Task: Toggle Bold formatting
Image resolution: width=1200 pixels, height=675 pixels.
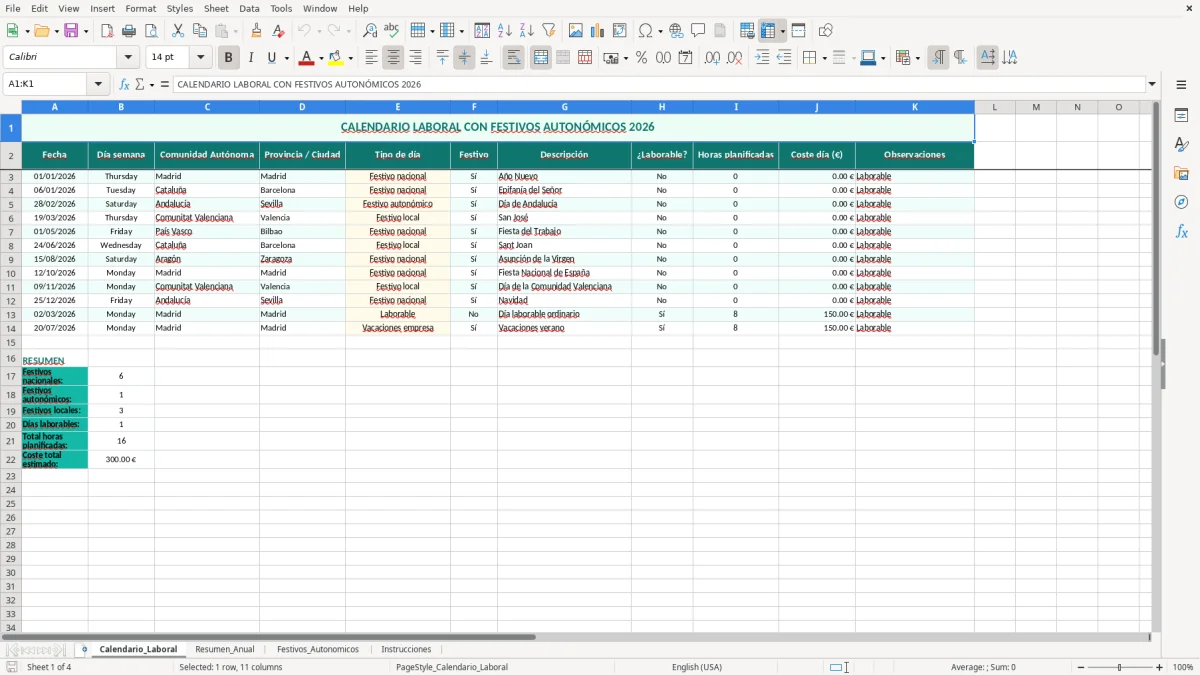Action: tap(229, 58)
